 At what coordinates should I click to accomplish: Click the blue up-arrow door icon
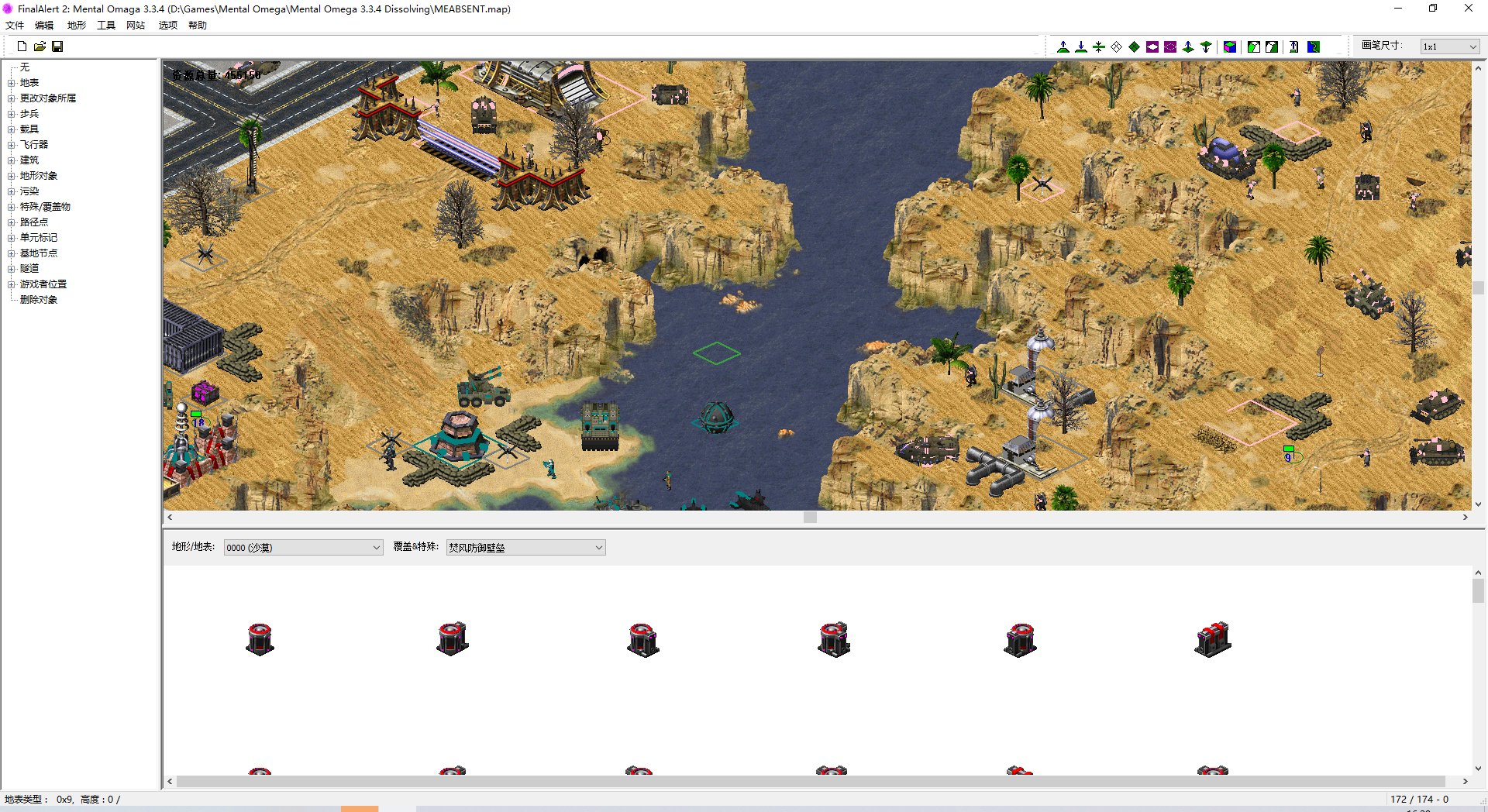pyautogui.click(x=1294, y=47)
